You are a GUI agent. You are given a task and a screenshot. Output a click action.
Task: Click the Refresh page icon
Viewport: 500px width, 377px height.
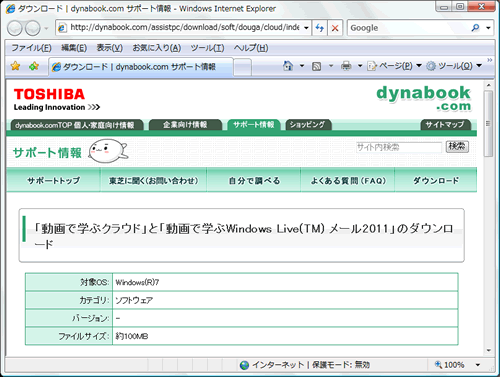click(320, 28)
